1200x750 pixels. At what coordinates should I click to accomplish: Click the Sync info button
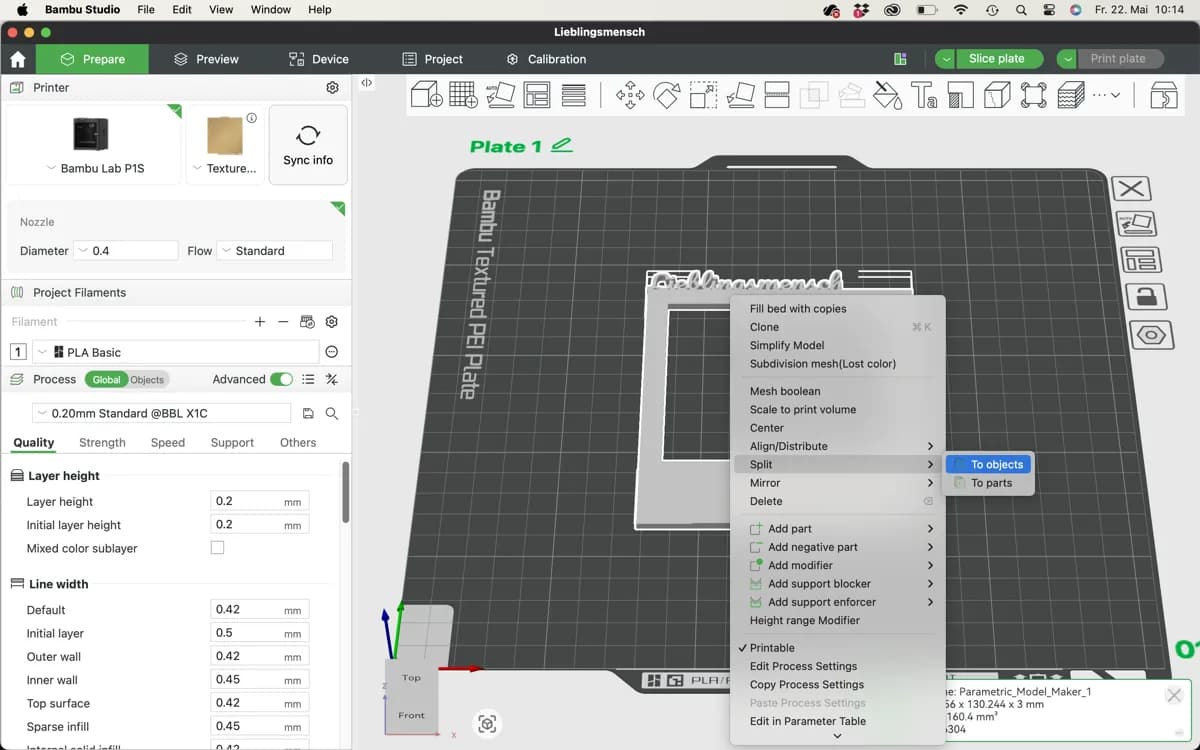(308, 145)
